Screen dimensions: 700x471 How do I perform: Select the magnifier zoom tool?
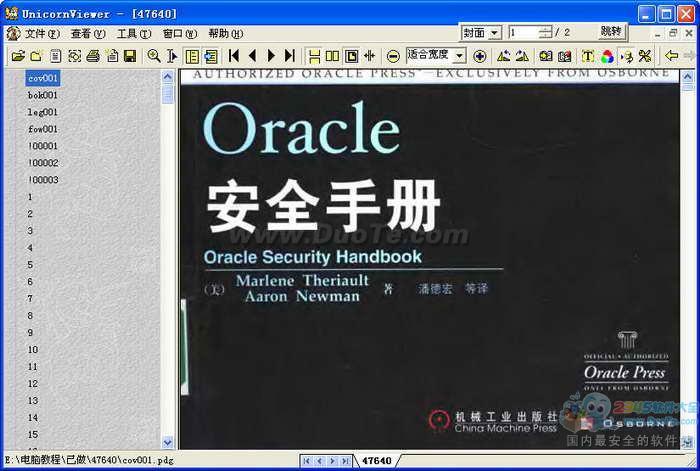154,56
